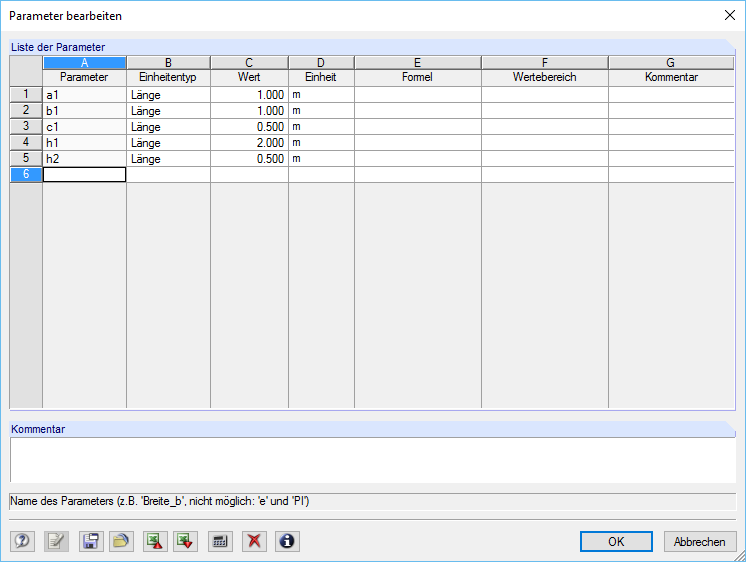Image resolution: width=746 pixels, height=562 pixels.
Task: Load saved parameters via folder icon
Action: (x=121, y=541)
